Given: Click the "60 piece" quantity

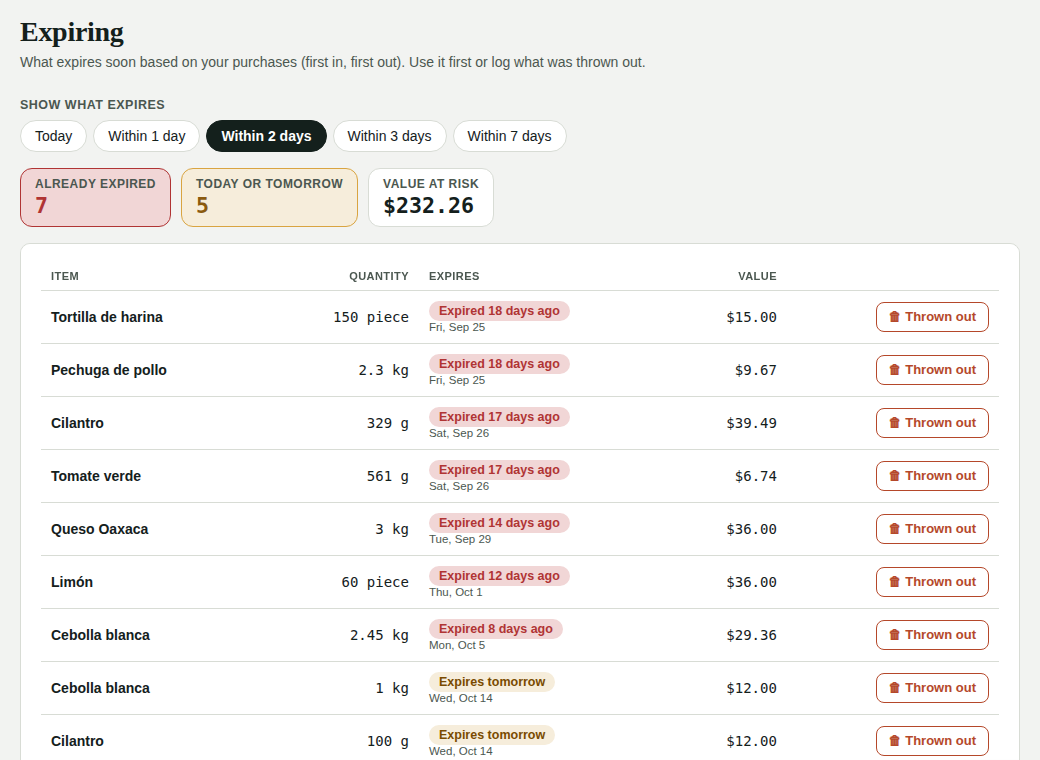Looking at the screenshot, I should pyautogui.click(x=375, y=582).
